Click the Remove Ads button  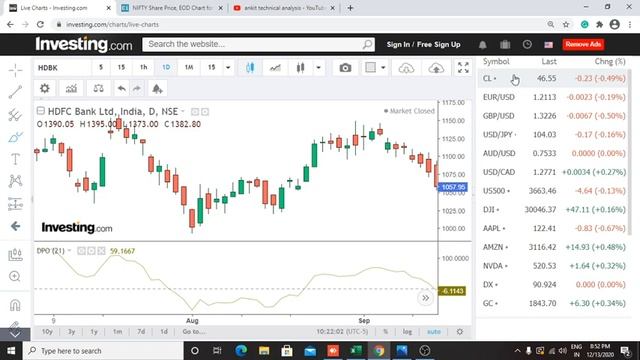tap(583, 44)
